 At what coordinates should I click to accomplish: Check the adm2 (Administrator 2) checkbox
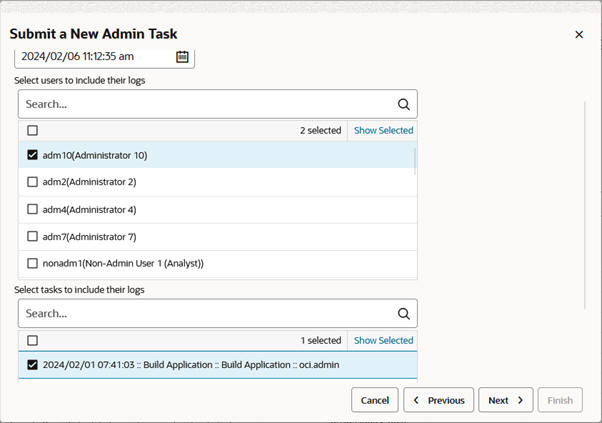[x=33, y=182]
